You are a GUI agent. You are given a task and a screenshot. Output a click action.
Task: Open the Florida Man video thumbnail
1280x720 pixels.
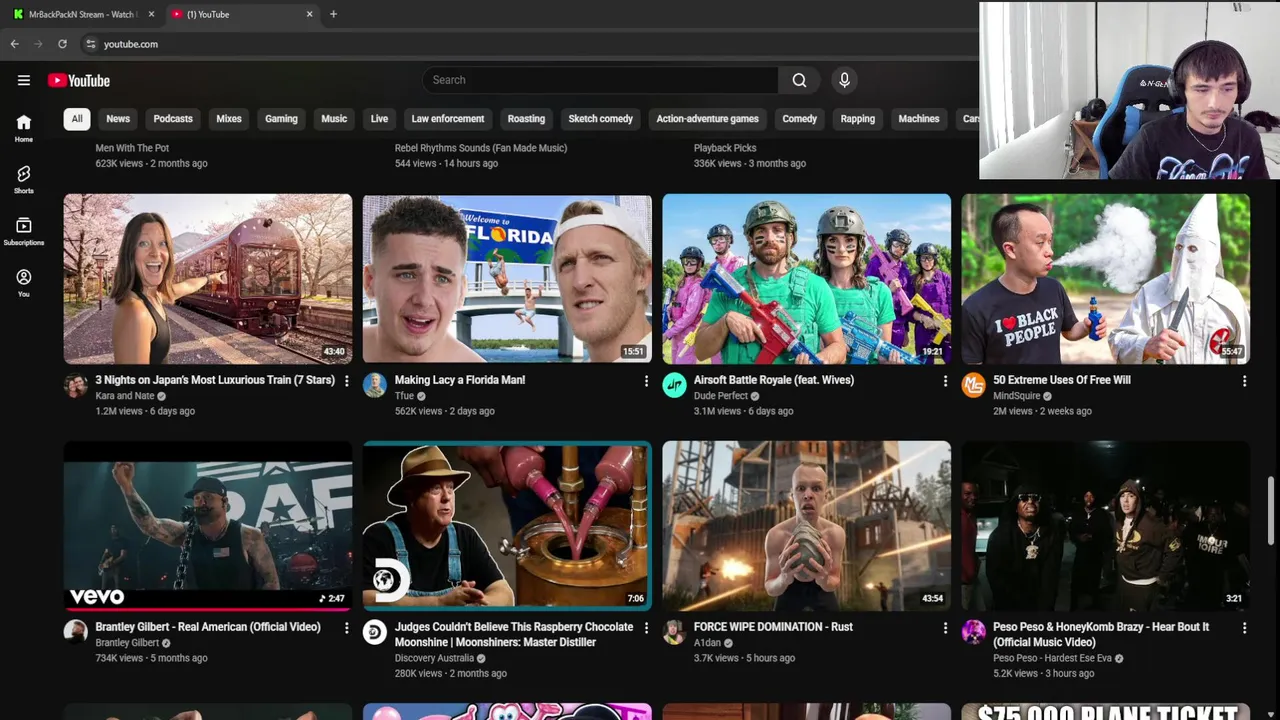(x=507, y=279)
